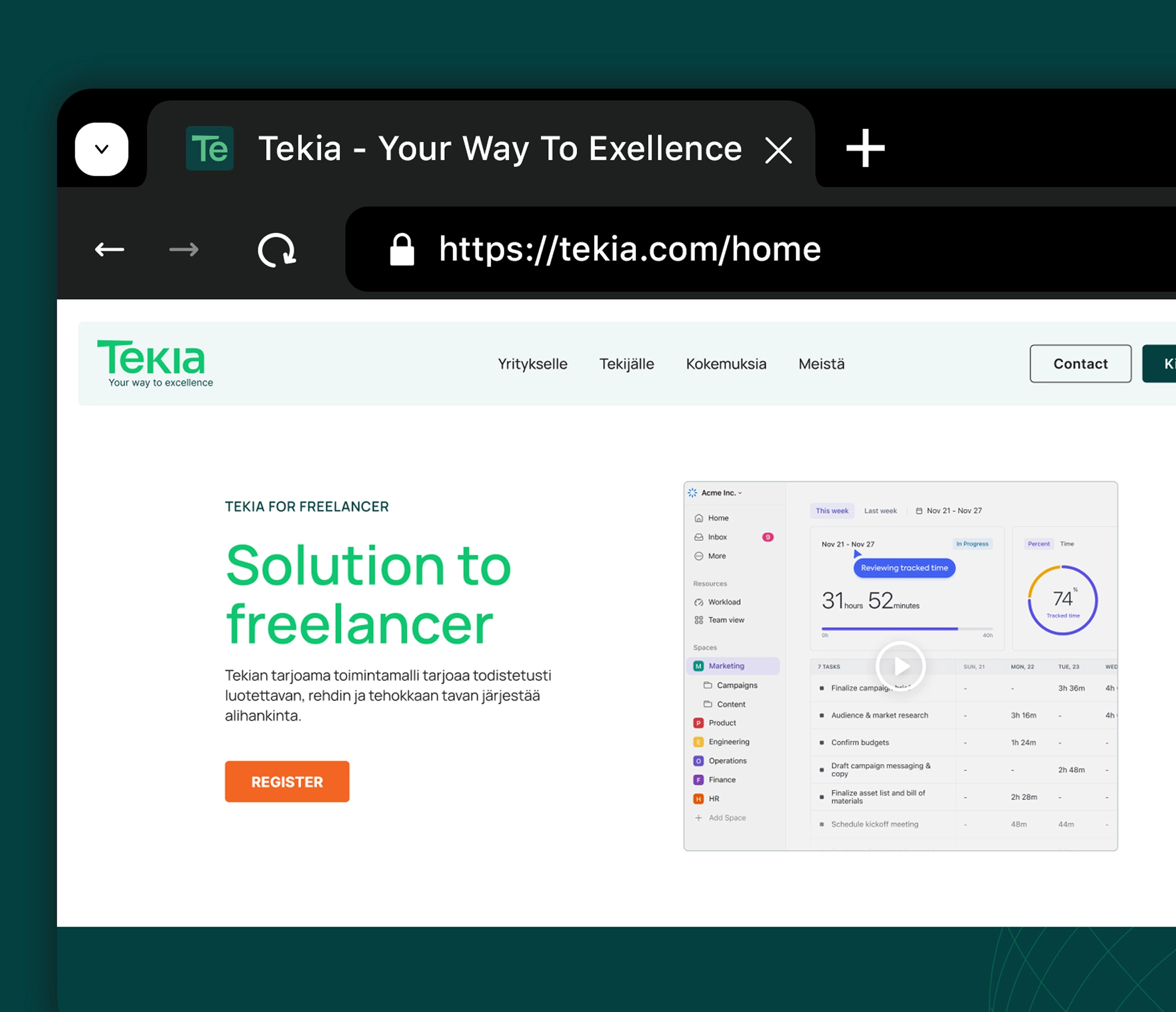The image size is (1176, 1012).
Task: Click the Team view grid icon
Action: pos(699,620)
